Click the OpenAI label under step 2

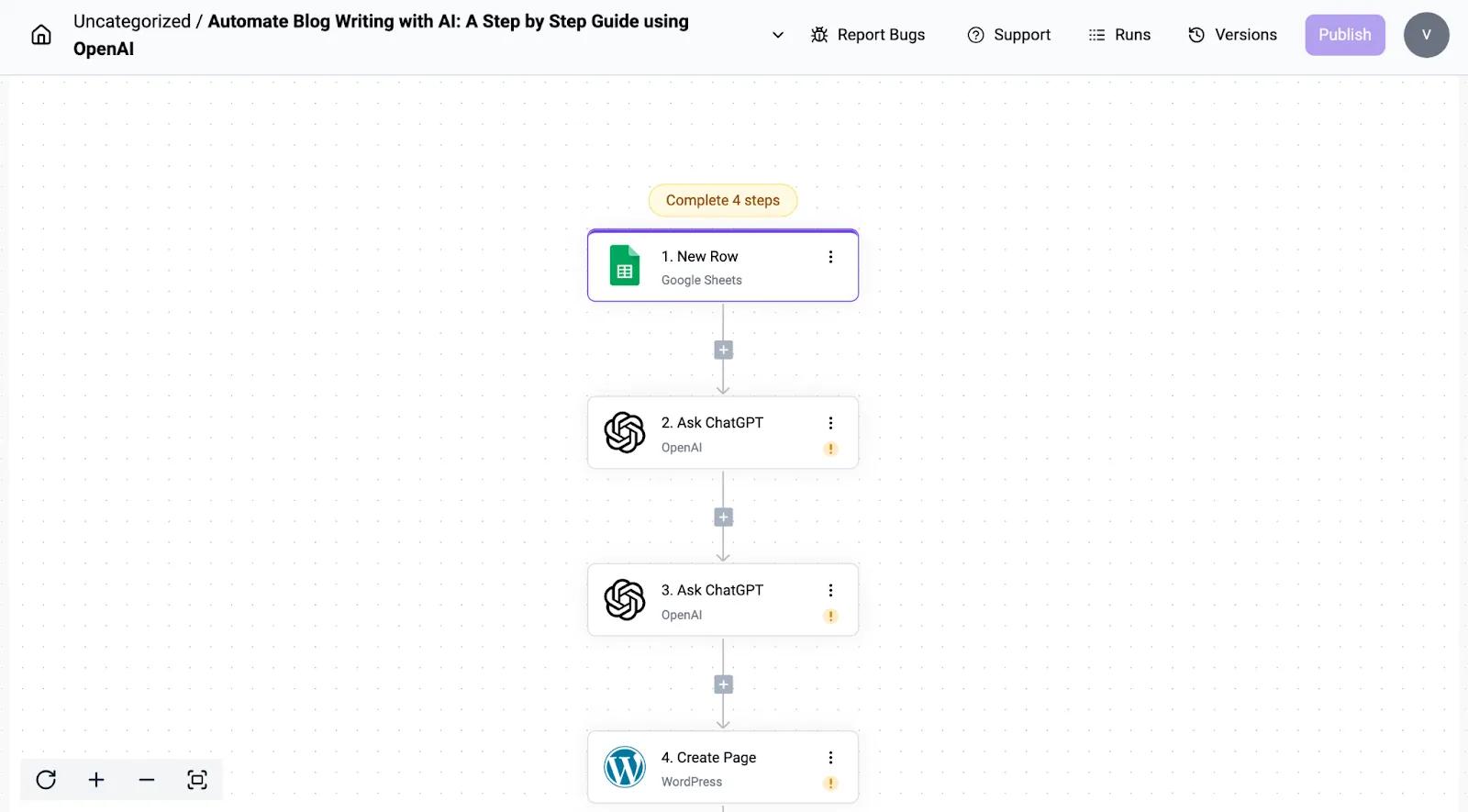682,448
